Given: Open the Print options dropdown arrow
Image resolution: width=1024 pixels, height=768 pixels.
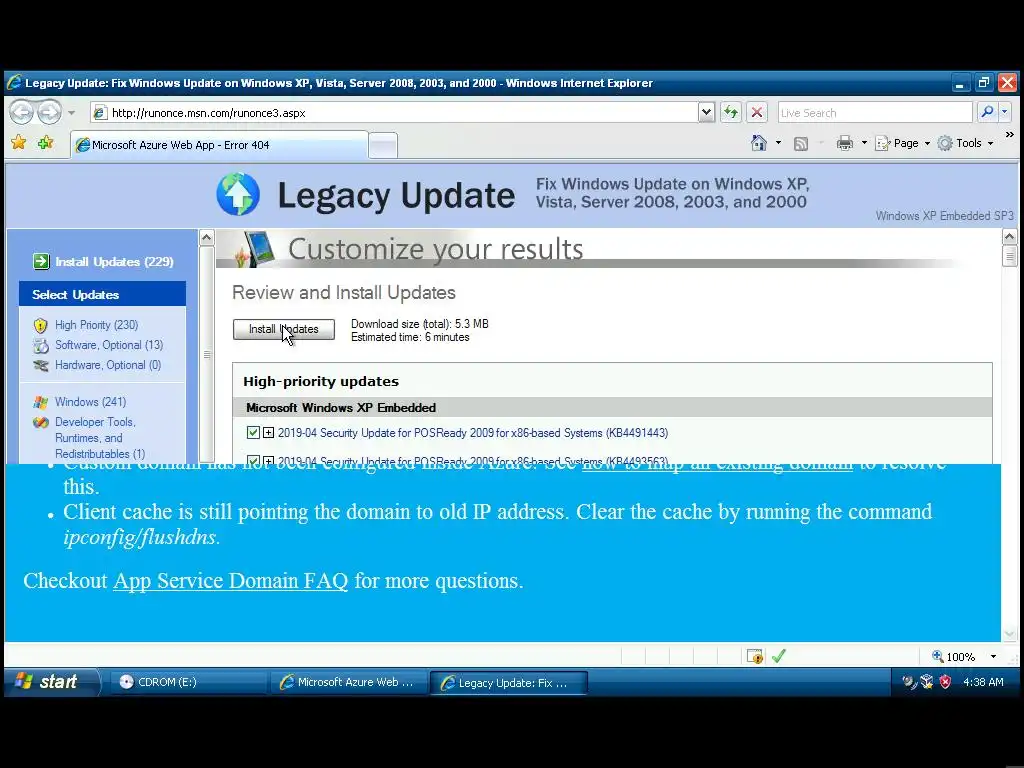Looking at the screenshot, I should (864, 143).
